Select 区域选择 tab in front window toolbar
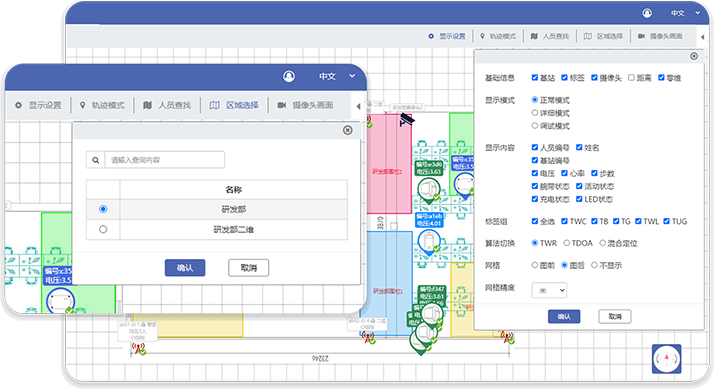 click(234, 105)
